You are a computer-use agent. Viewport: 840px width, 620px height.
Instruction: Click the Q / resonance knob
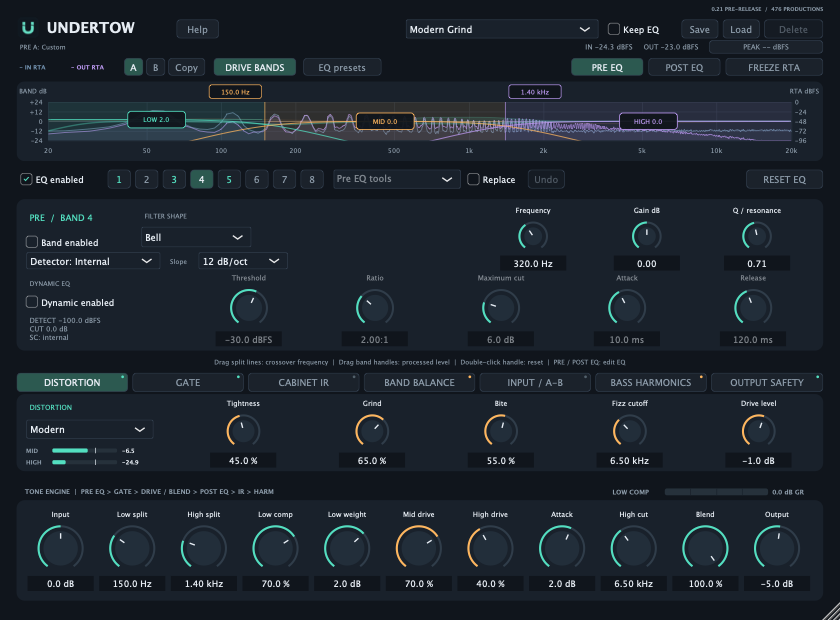point(756,236)
